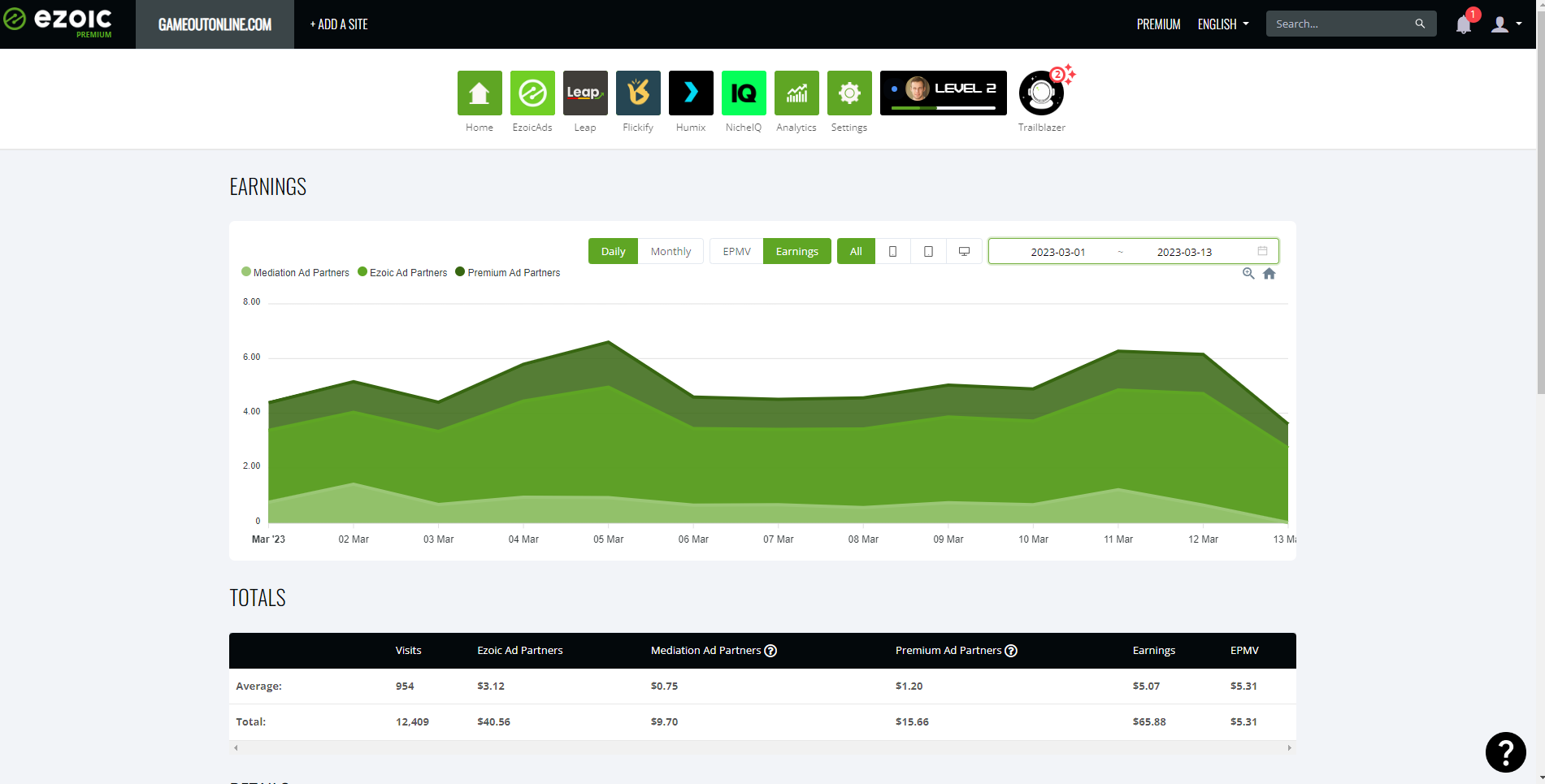Click + Add a Site
Image resolution: width=1545 pixels, height=784 pixels.
339,24
